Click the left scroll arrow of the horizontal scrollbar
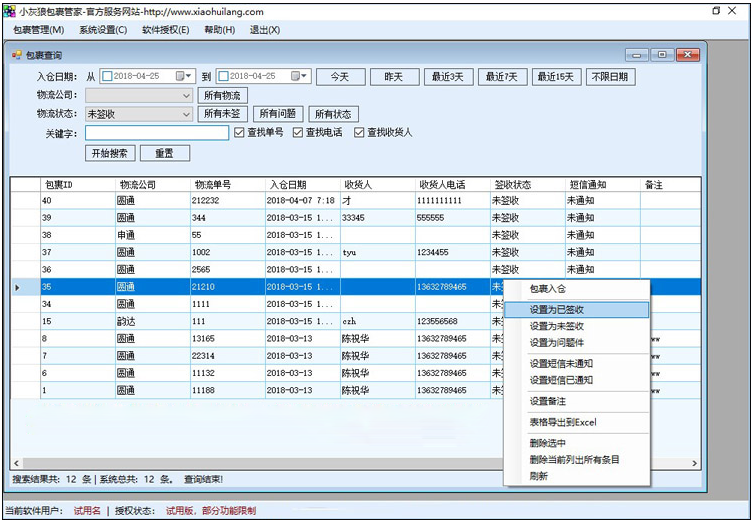 click(16, 463)
